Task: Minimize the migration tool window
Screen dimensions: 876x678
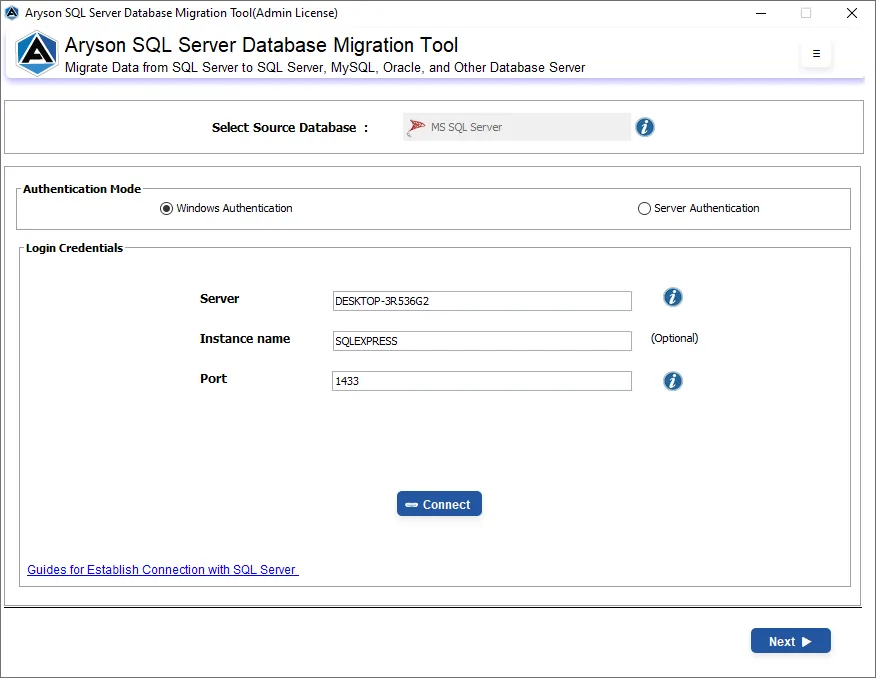Action: coord(761,13)
